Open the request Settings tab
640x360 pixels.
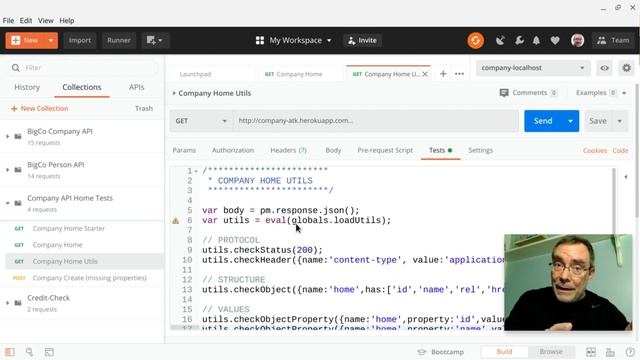[480, 150]
